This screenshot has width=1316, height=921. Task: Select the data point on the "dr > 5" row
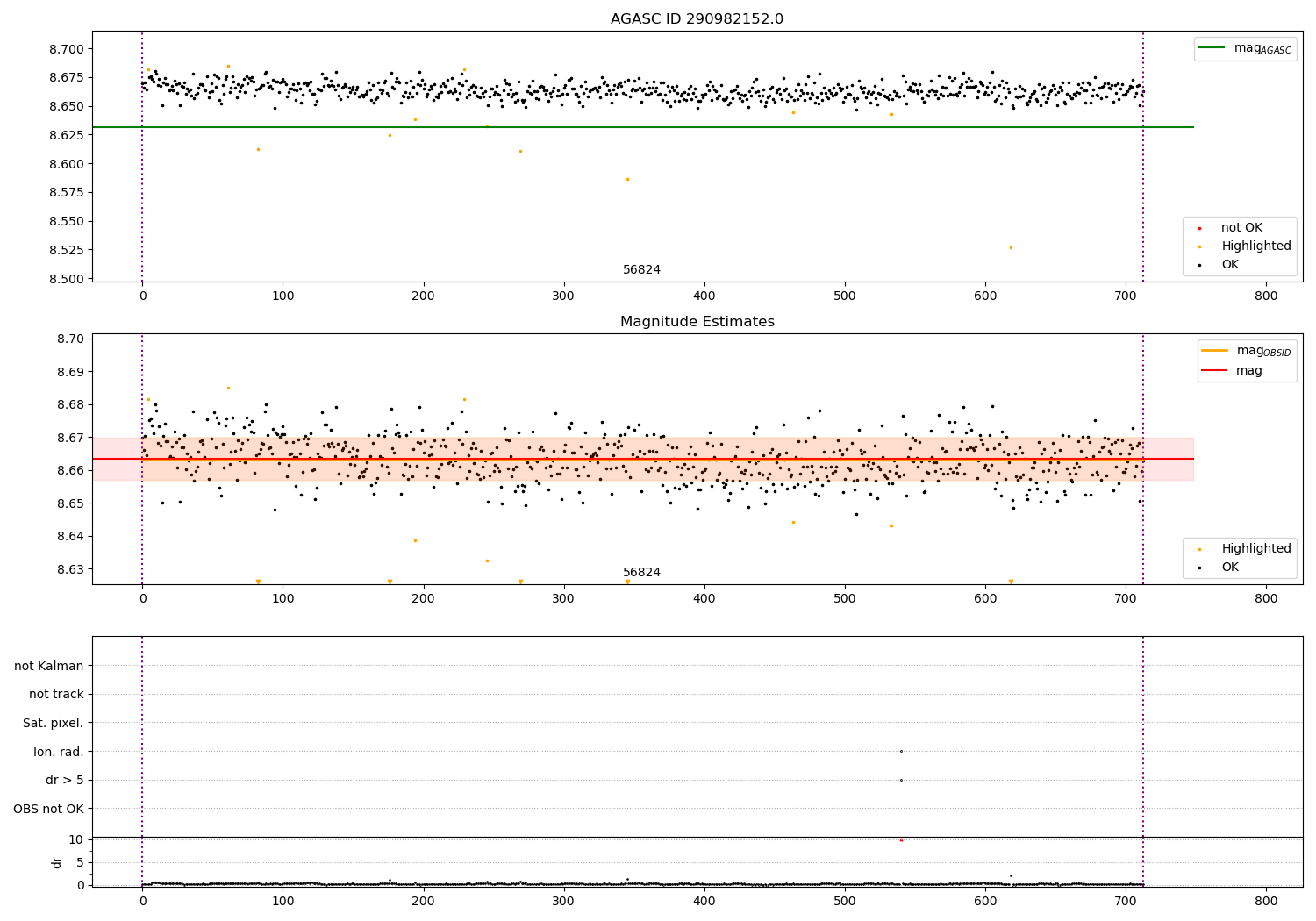(x=901, y=780)
